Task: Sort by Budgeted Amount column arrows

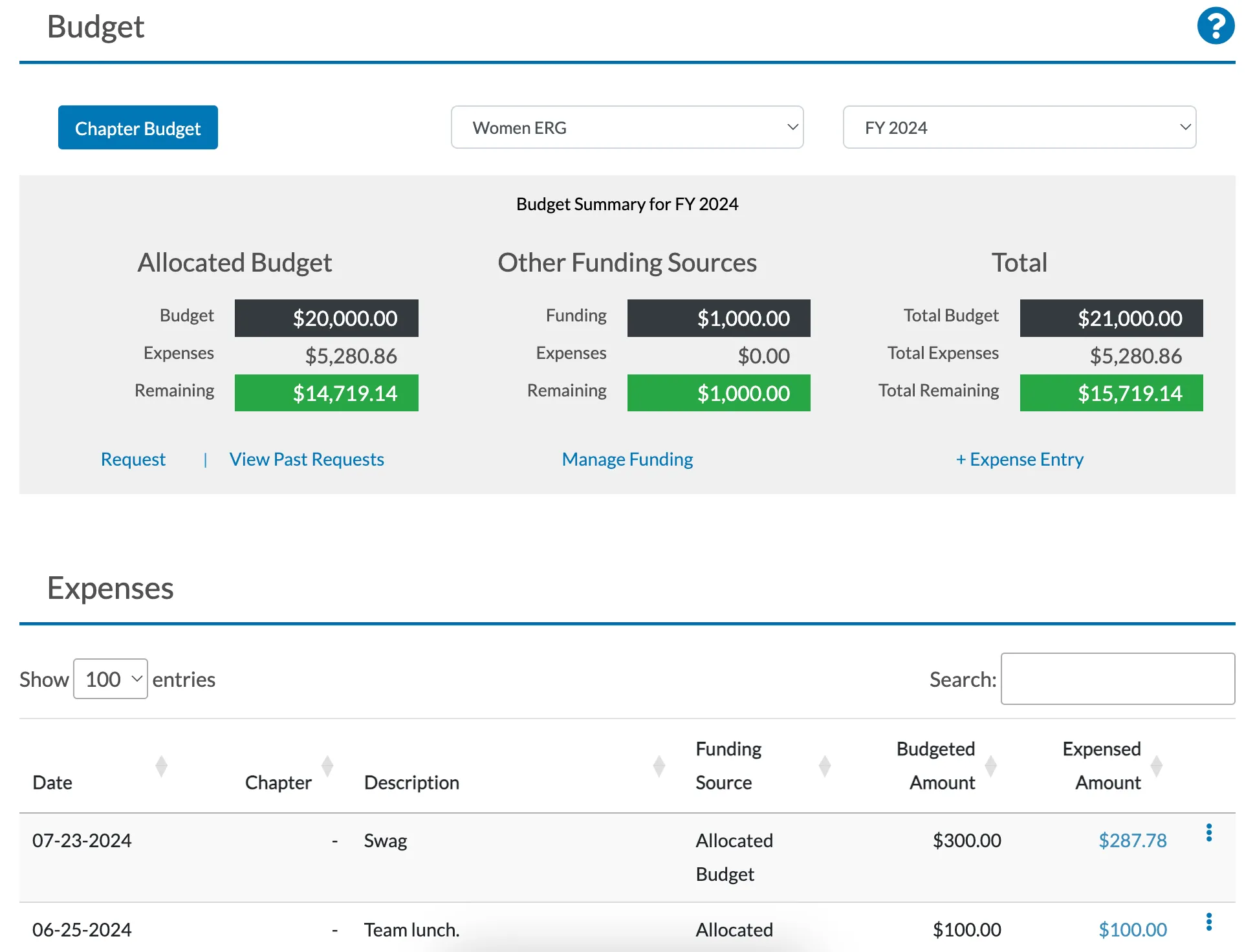Action: 990,766
